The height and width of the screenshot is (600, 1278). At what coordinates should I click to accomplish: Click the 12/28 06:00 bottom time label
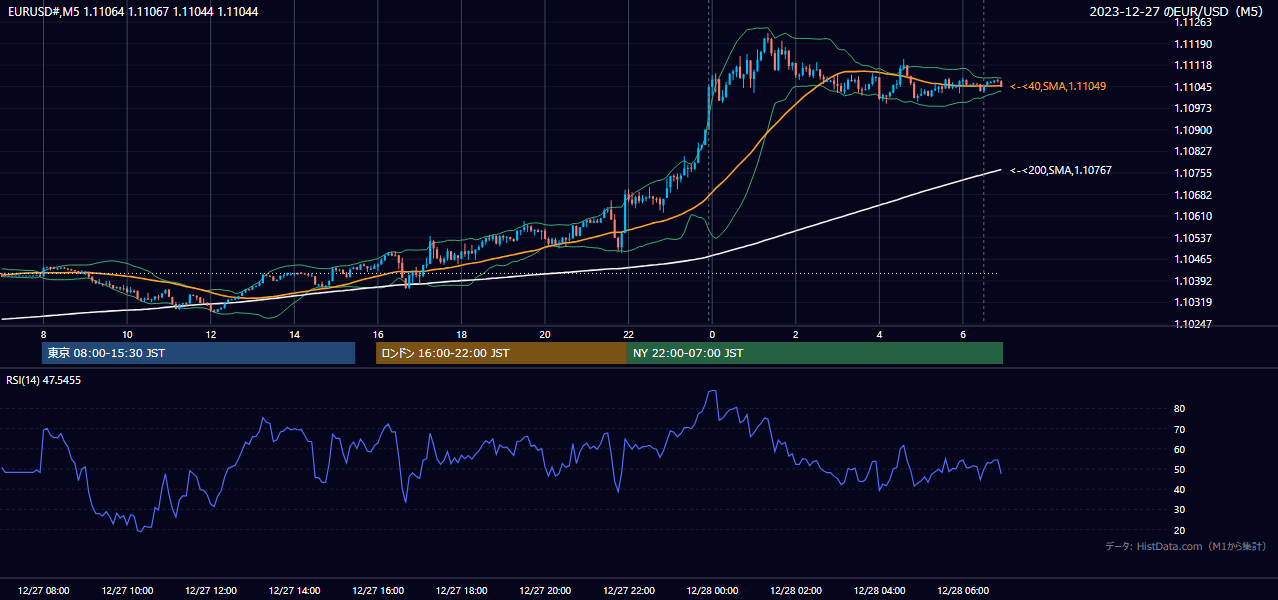[963, 591]
